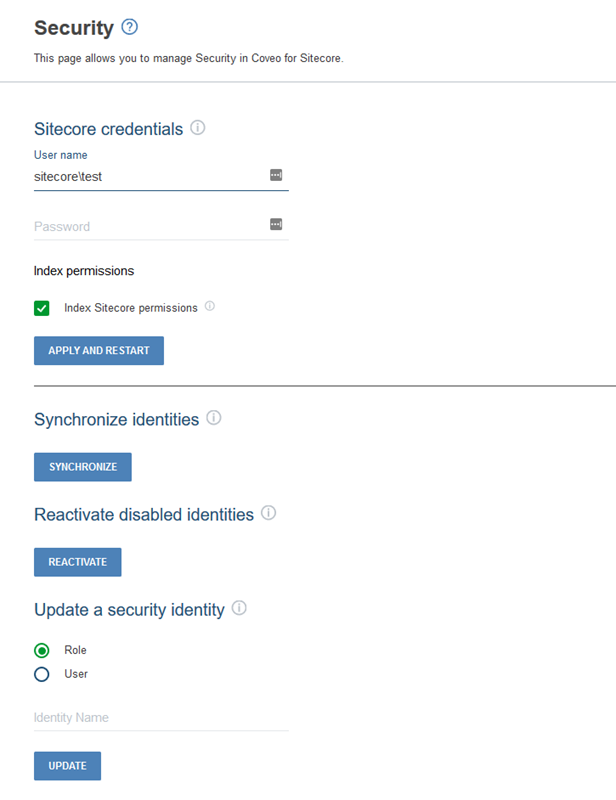
Task: Submit with the UPDATE button
Action: click(67, 766)
